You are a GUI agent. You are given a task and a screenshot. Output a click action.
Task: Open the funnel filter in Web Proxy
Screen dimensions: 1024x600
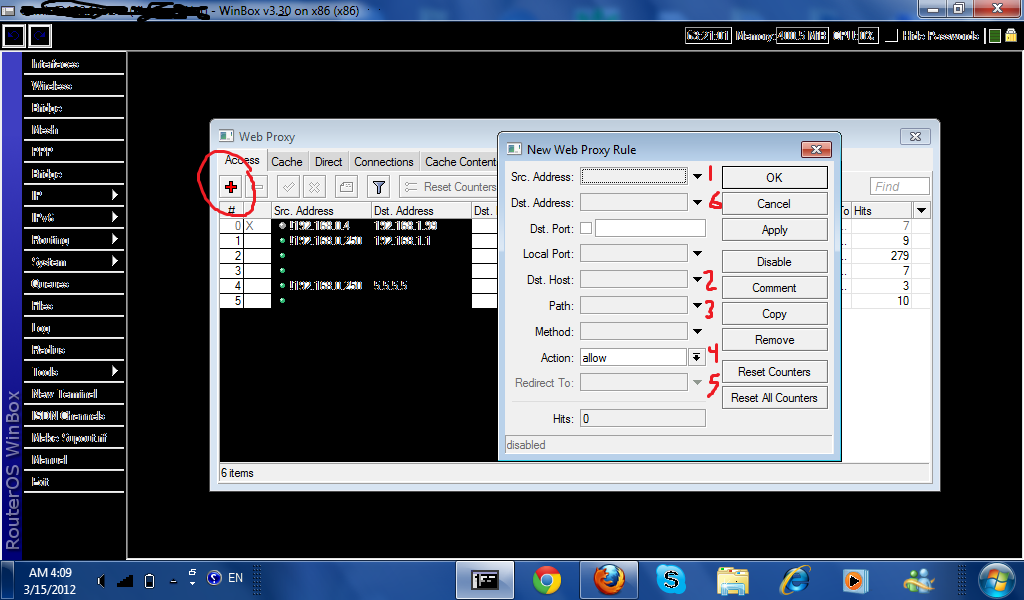(x=378, y=187)
